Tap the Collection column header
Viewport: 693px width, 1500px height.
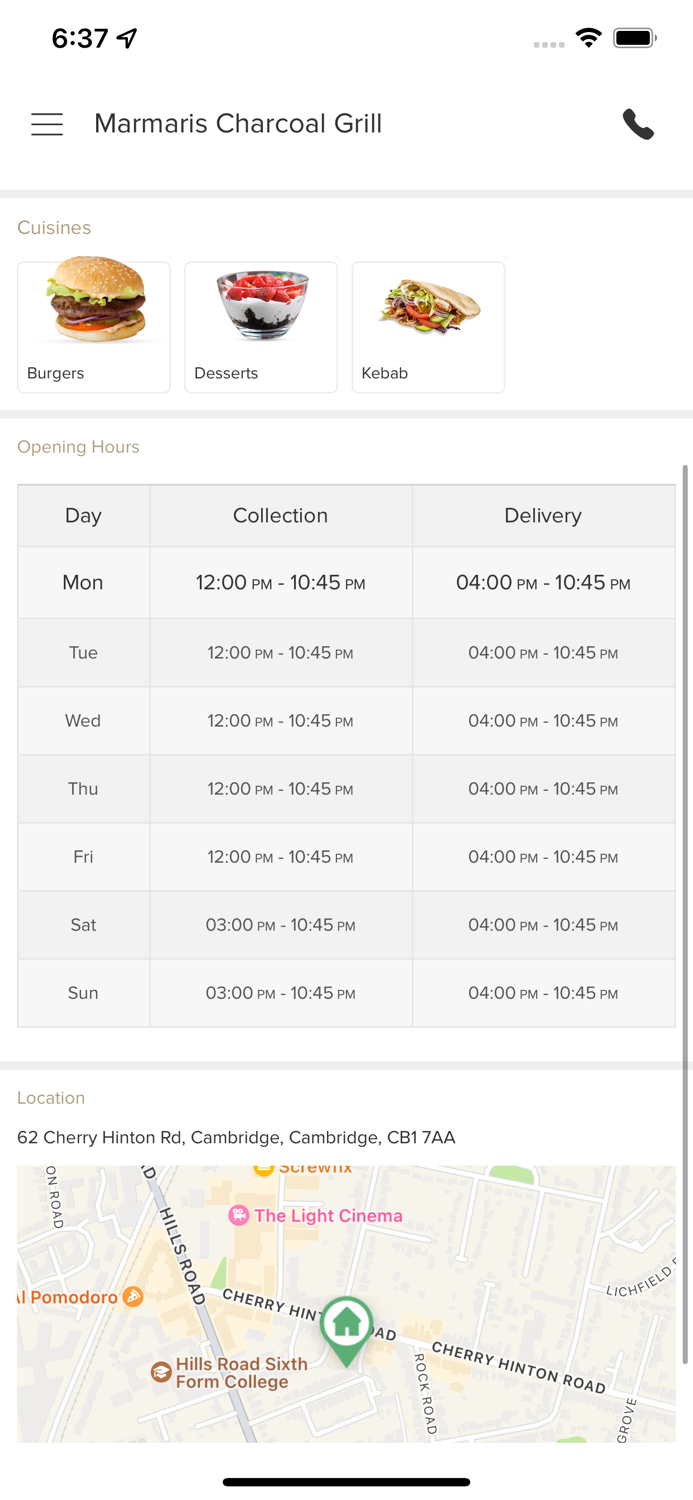pos(280,516)
